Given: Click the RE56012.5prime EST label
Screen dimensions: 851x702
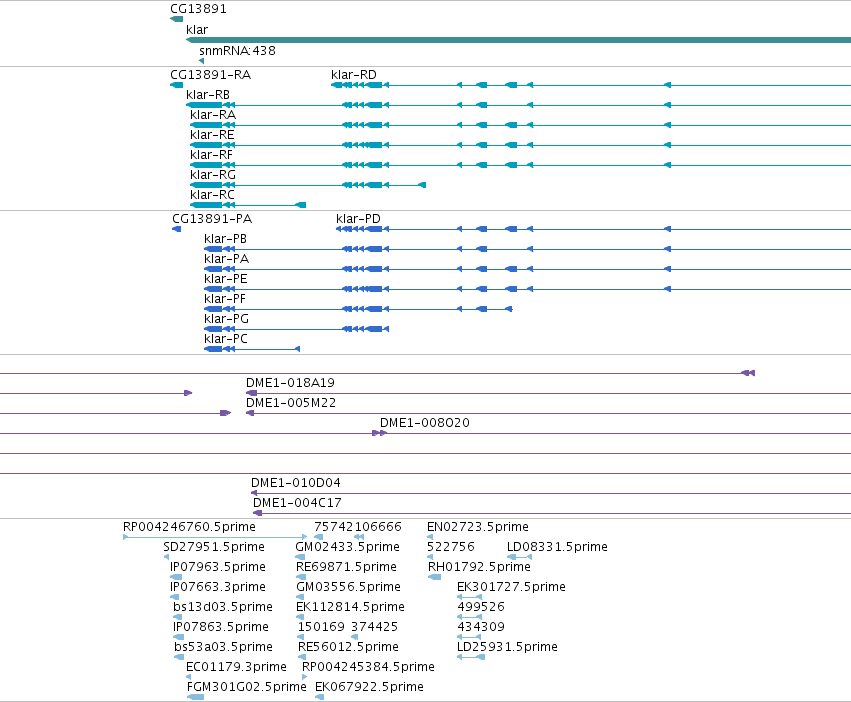Looking at the screenshot, I should pos(348,647).
